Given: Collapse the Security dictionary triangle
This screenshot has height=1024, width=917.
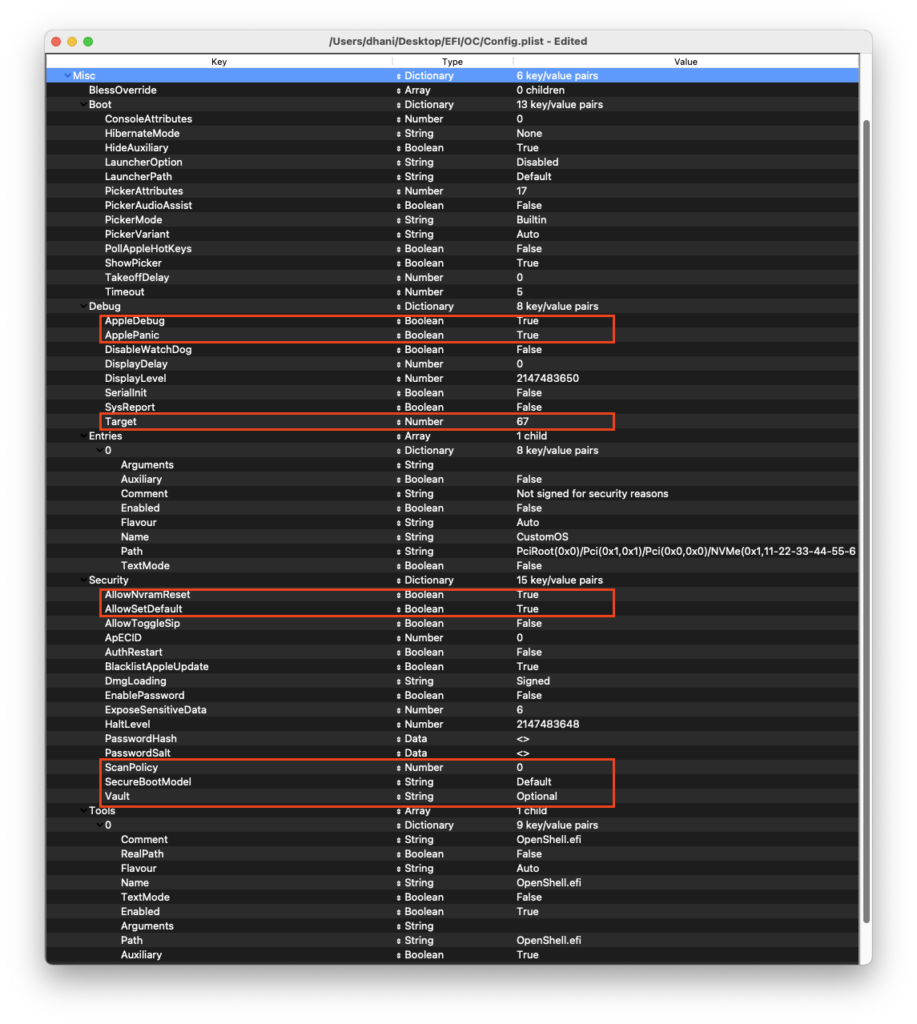Looking at the screenshot, I should click(83, 580).
